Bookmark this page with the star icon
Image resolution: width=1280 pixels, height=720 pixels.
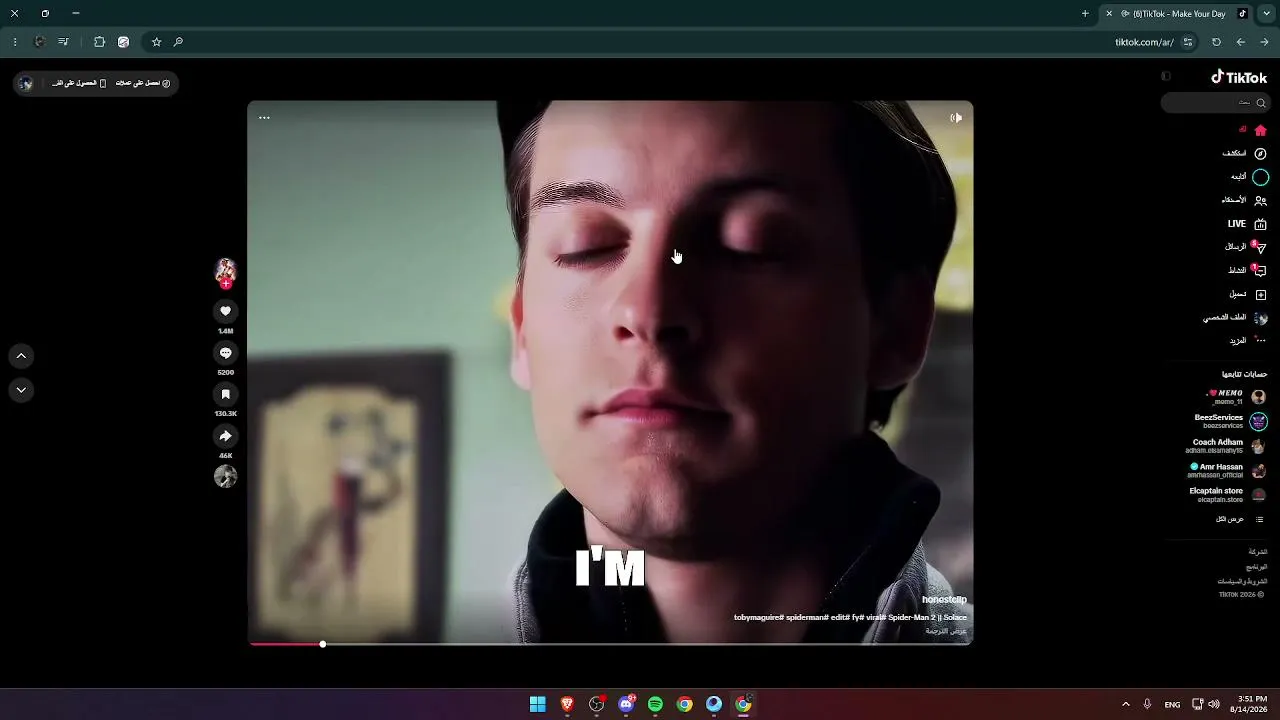pos(156,42)
